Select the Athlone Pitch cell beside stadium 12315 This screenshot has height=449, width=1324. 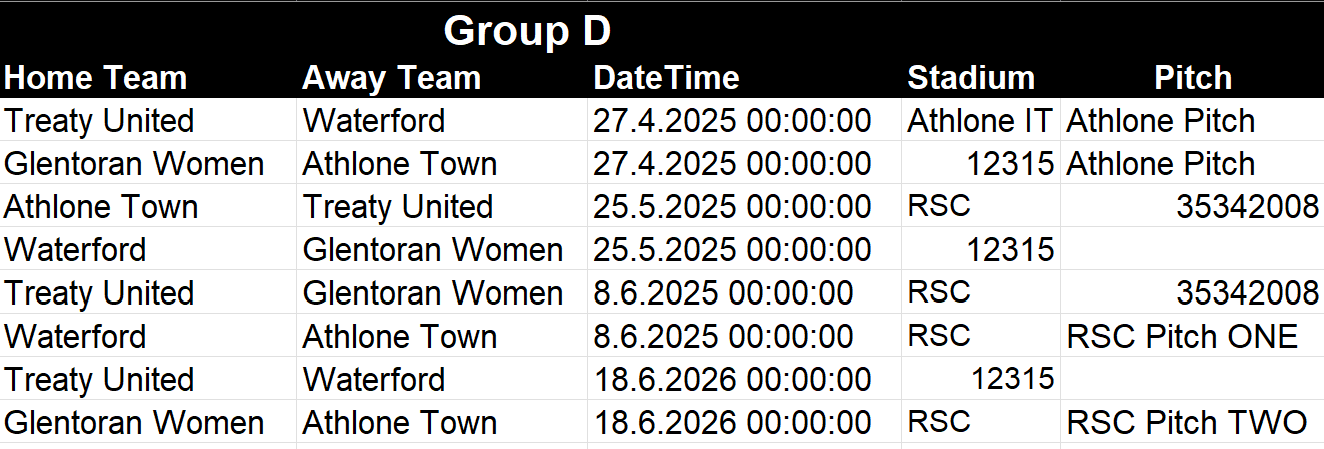[x=1160, y=164]
